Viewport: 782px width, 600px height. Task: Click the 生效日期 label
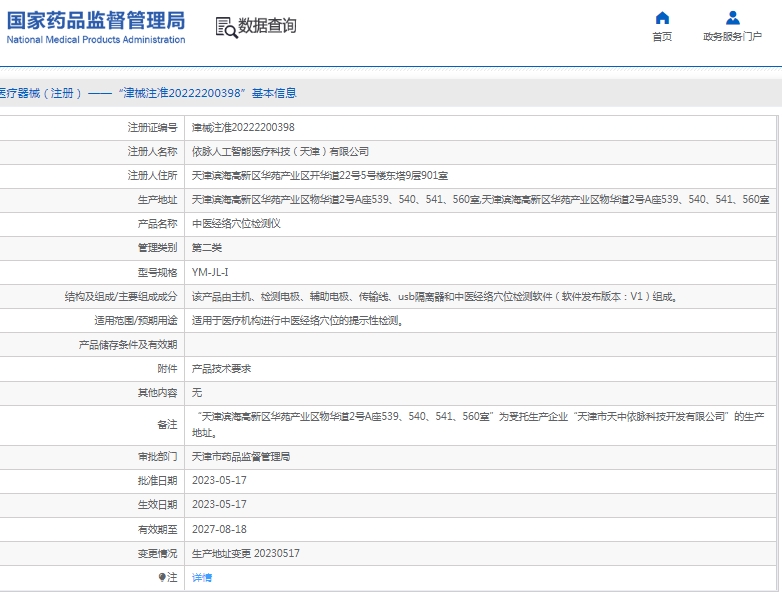click(x=158, y=504)
